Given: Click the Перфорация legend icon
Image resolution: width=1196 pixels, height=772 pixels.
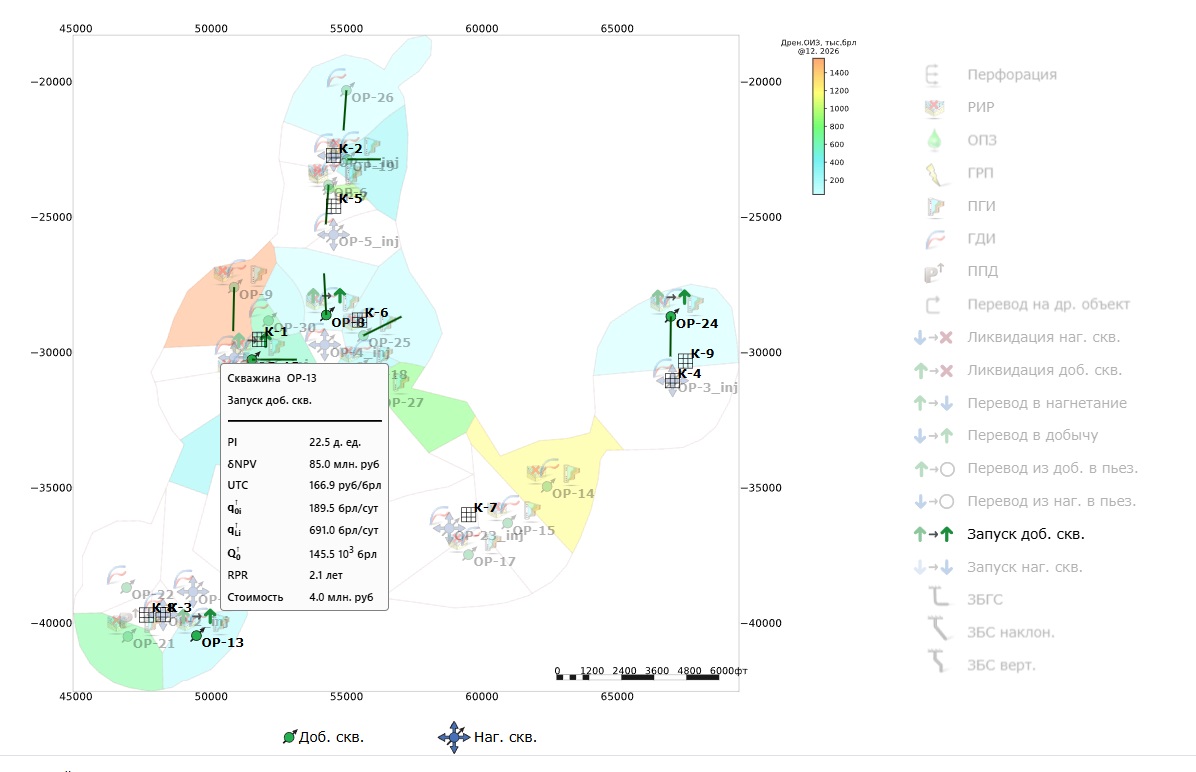Looking at the screenshot, I should coord(933,75).
